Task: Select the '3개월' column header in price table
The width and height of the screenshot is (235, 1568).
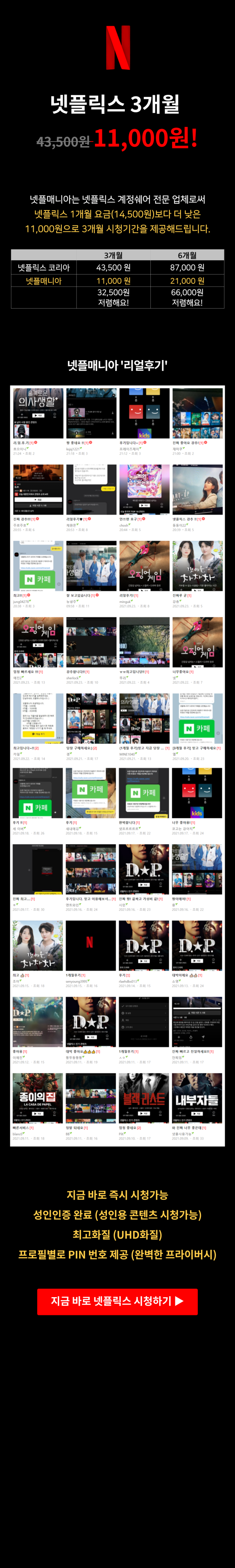Action: click(113, 255)
